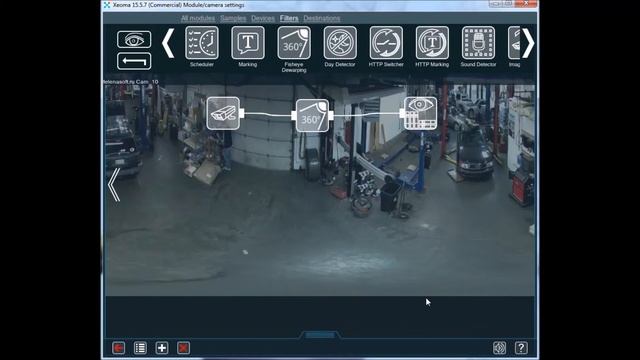Open the main menu list icon
The height and width of the screenshot is (360, 640).
(x=140, y=348)
